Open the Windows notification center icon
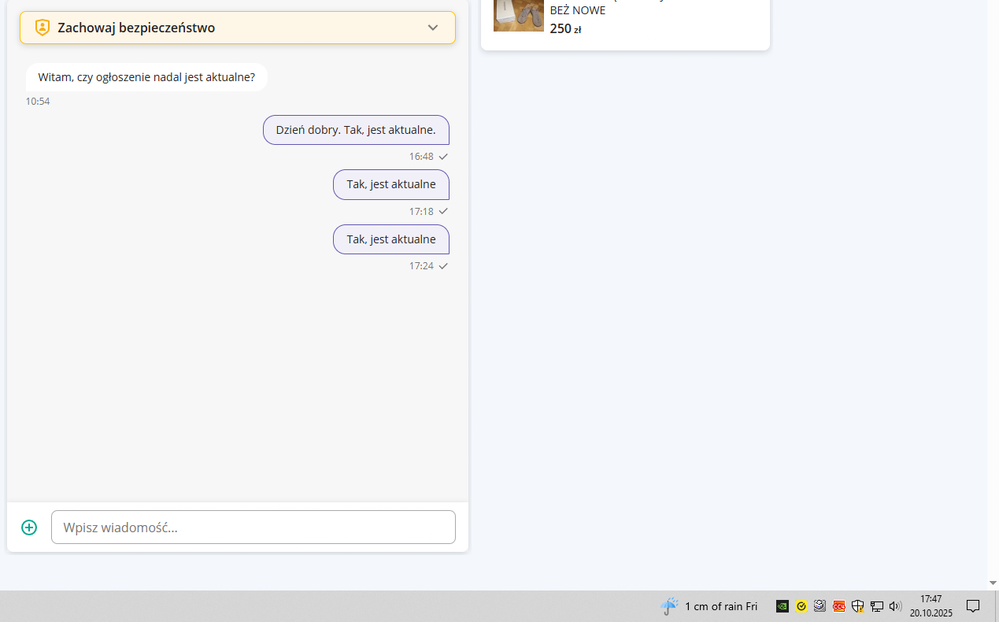Viewport: 999px width, 622px height. [972, 606]
